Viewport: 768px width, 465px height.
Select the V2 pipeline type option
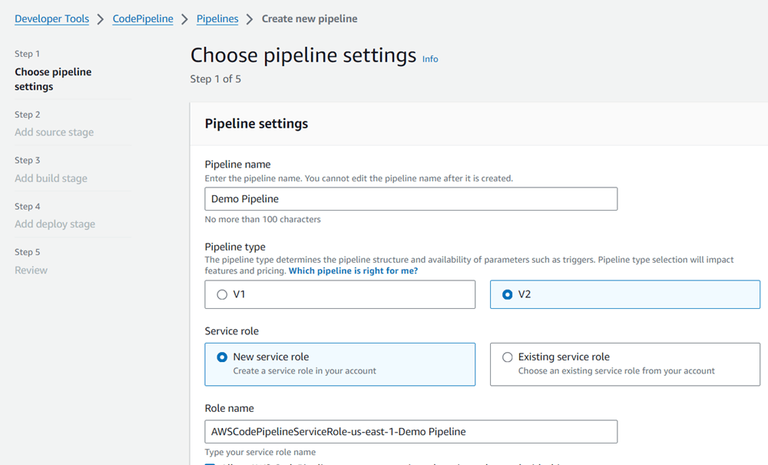click(x=508, y=295)
